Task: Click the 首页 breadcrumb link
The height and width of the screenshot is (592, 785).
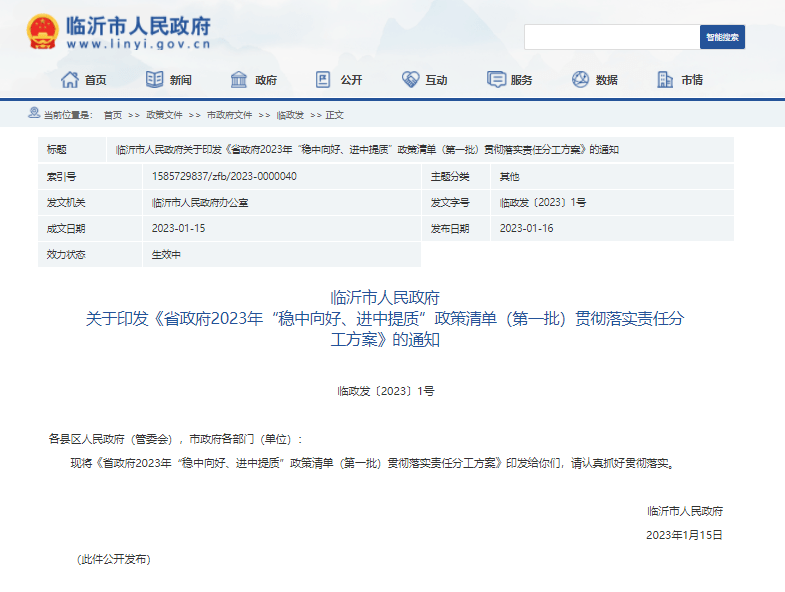Action: click(x=113, y=115)
